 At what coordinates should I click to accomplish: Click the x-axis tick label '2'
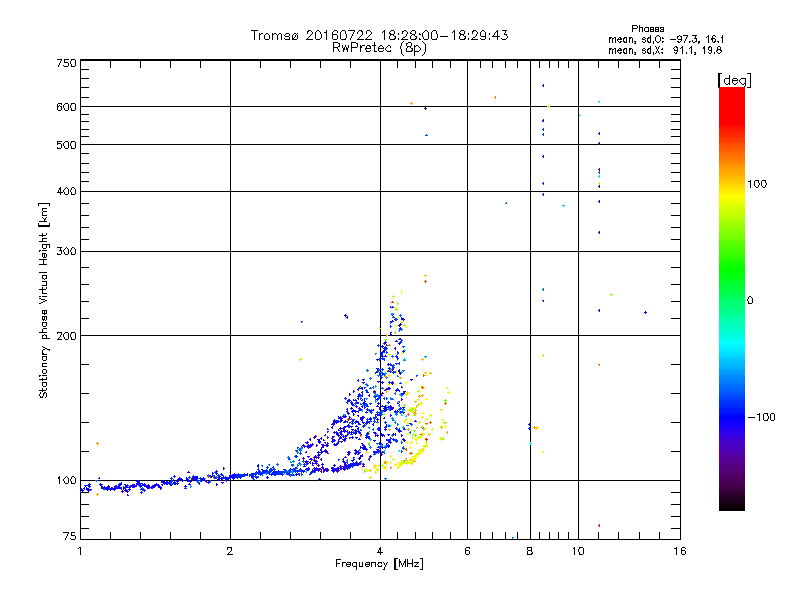point(230,551)
